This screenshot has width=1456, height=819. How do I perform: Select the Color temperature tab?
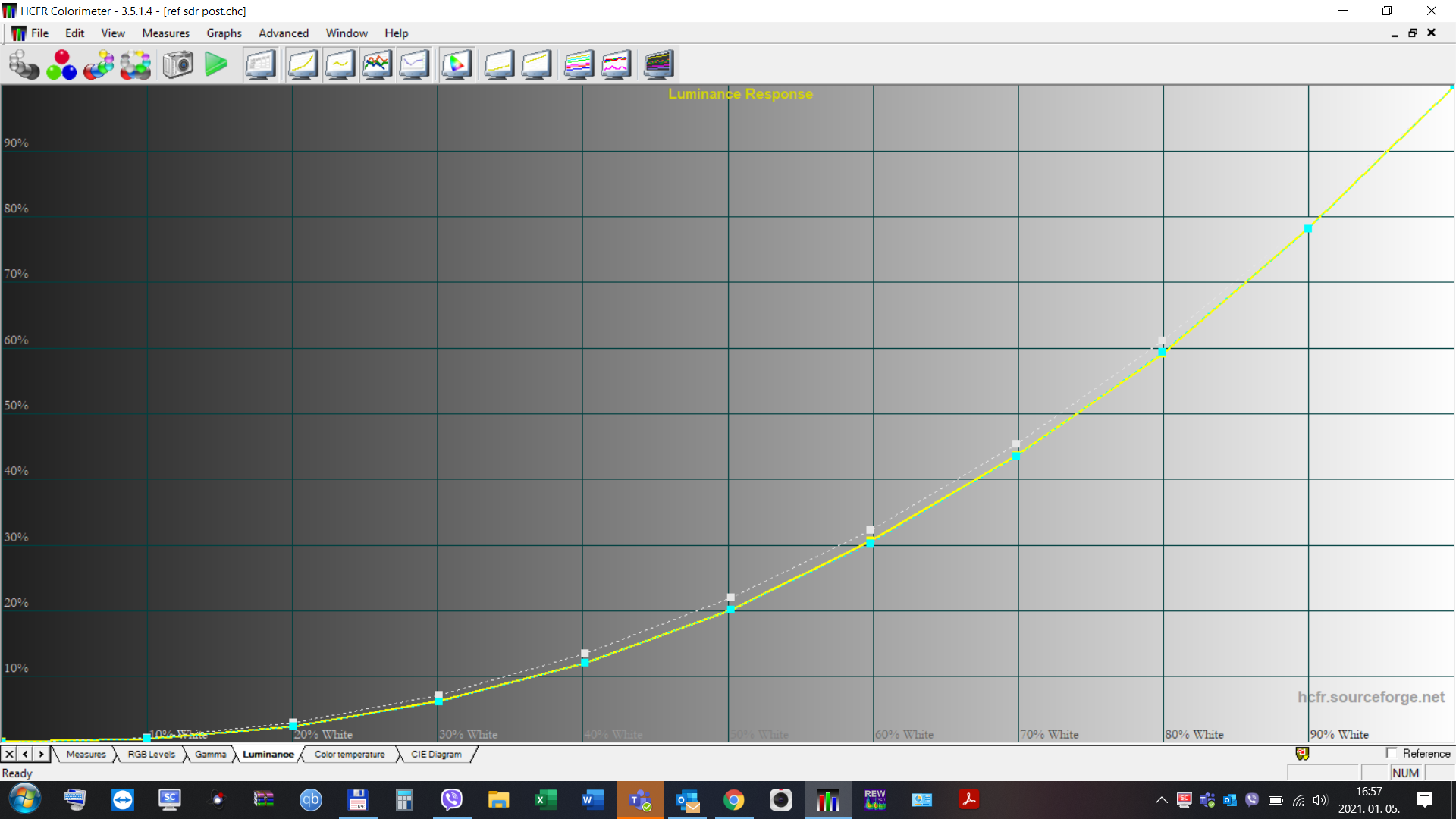click(349, 754)
